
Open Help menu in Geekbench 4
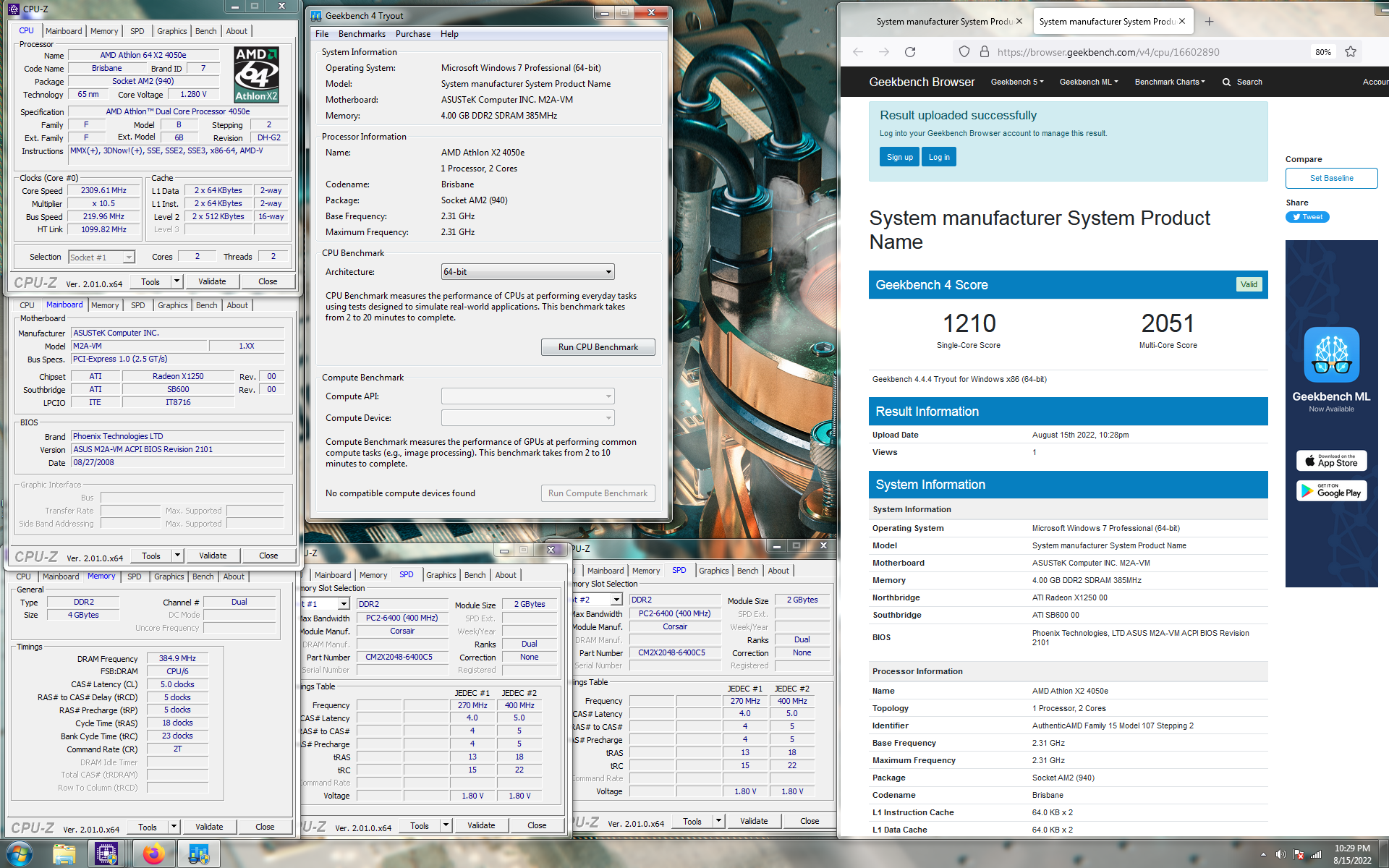coord(449,34)
